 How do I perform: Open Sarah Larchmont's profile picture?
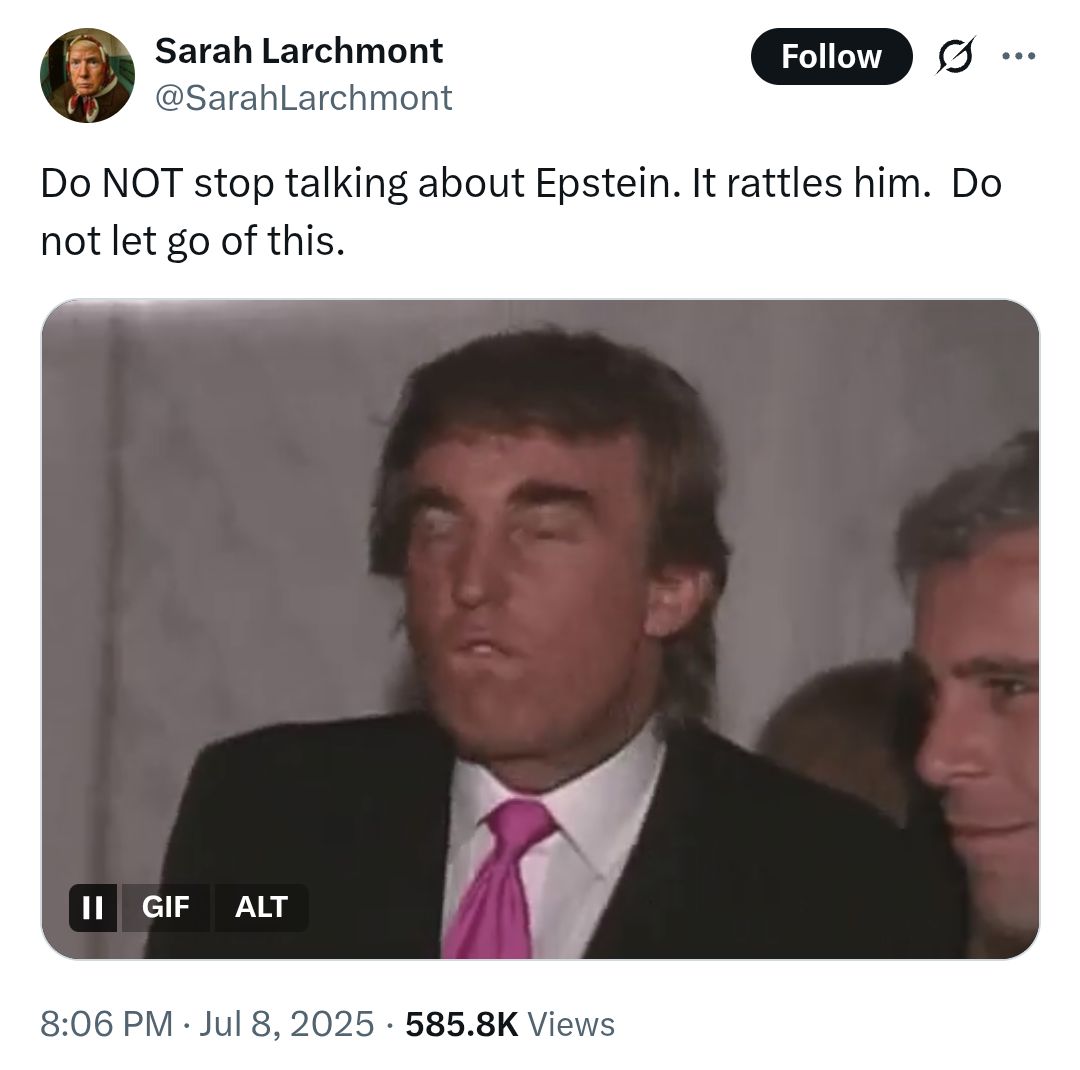87,75
